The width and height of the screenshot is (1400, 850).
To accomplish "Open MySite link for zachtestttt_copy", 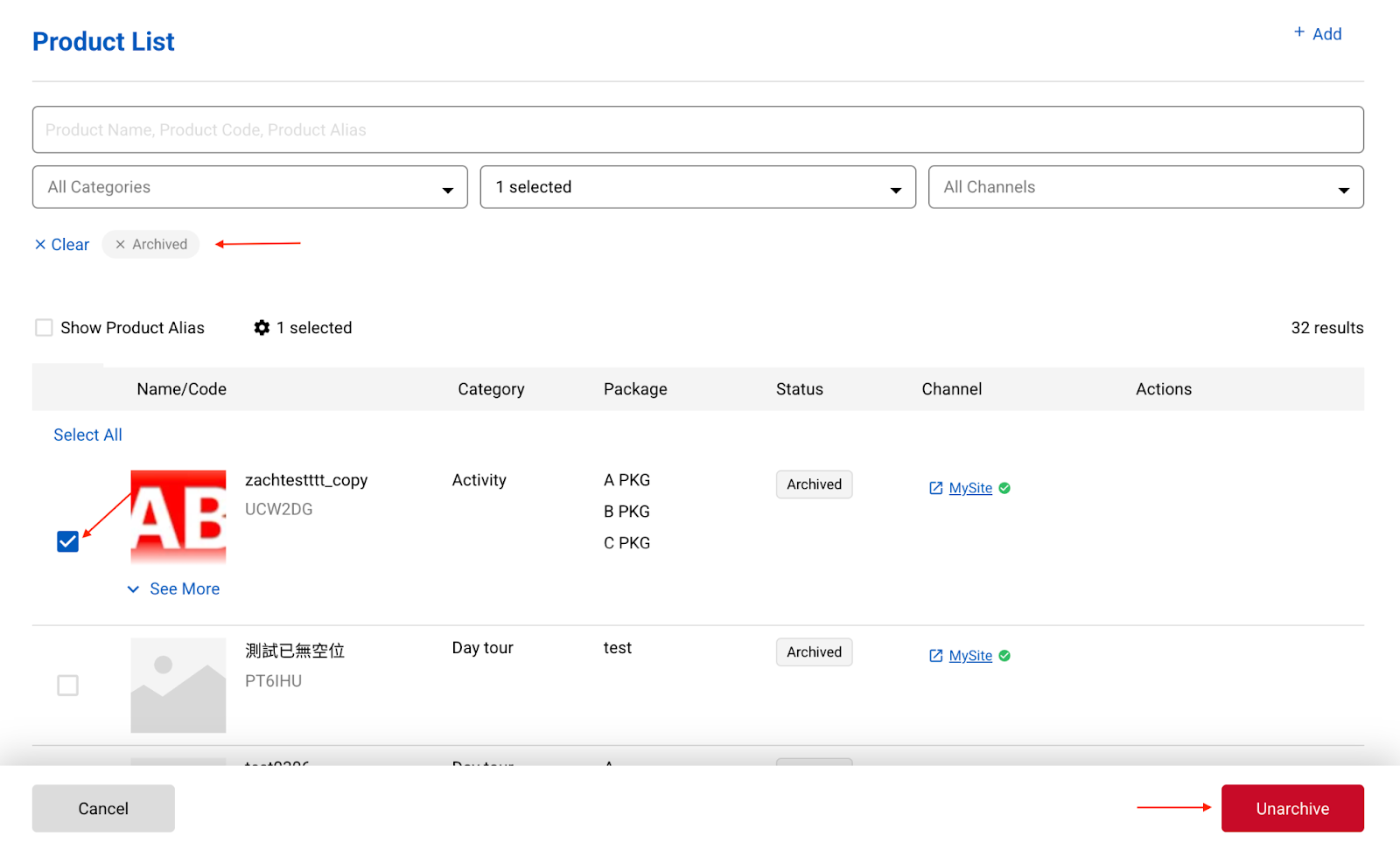I will [x=970, y=488].
